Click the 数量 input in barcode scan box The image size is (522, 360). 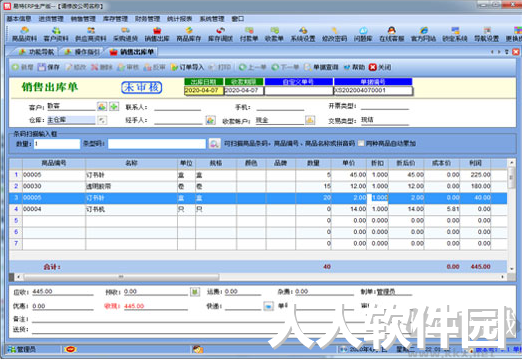click(x=57, y=144)
